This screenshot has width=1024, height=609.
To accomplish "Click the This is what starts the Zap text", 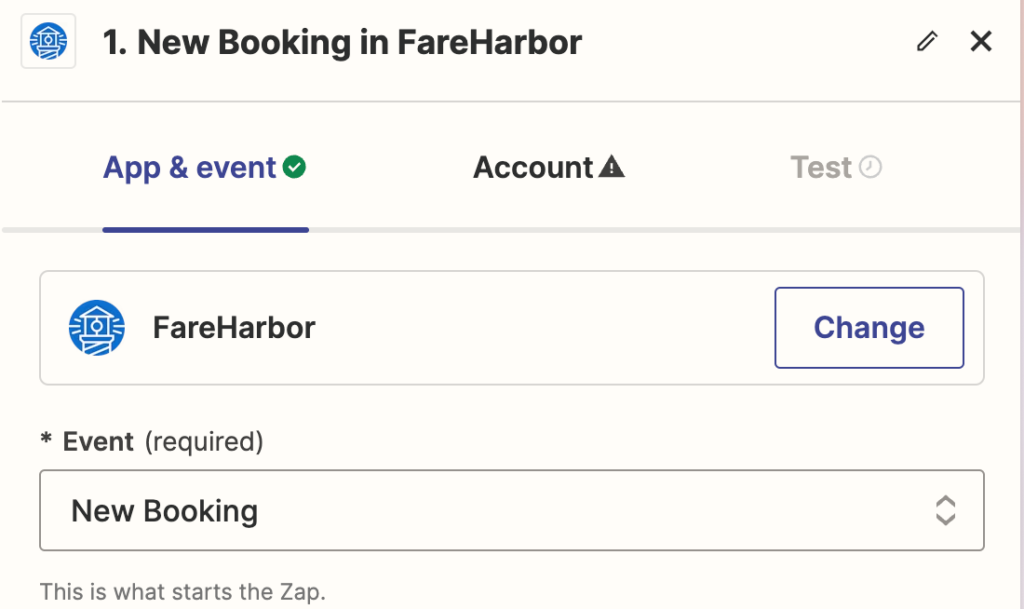I will (182, 591).
